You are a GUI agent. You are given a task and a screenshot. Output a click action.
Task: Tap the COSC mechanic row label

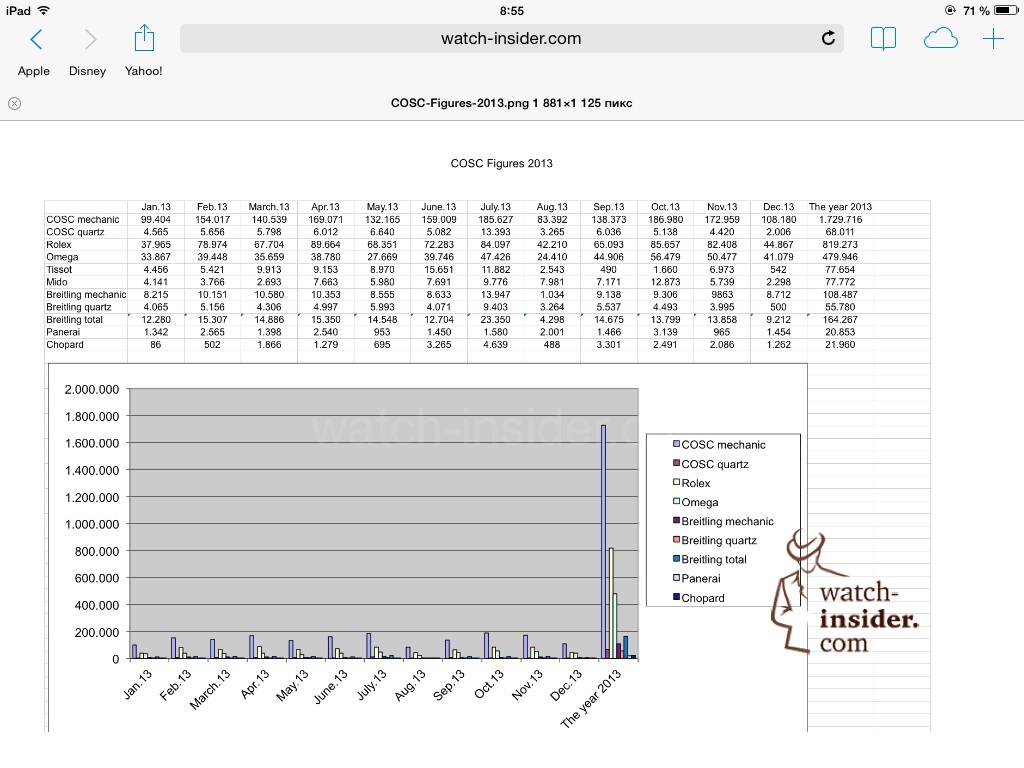point(83,219)
